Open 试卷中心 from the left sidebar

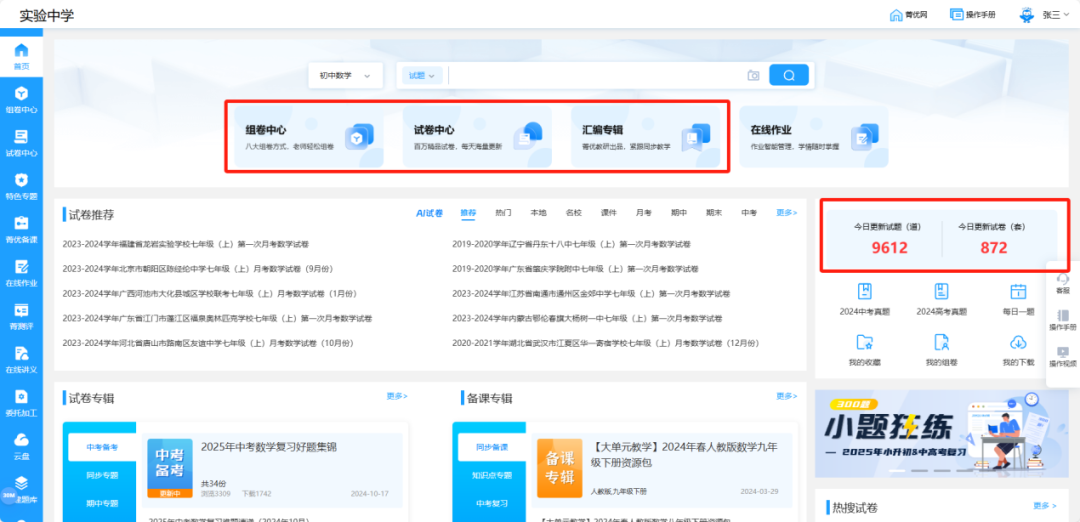(21, 143)
